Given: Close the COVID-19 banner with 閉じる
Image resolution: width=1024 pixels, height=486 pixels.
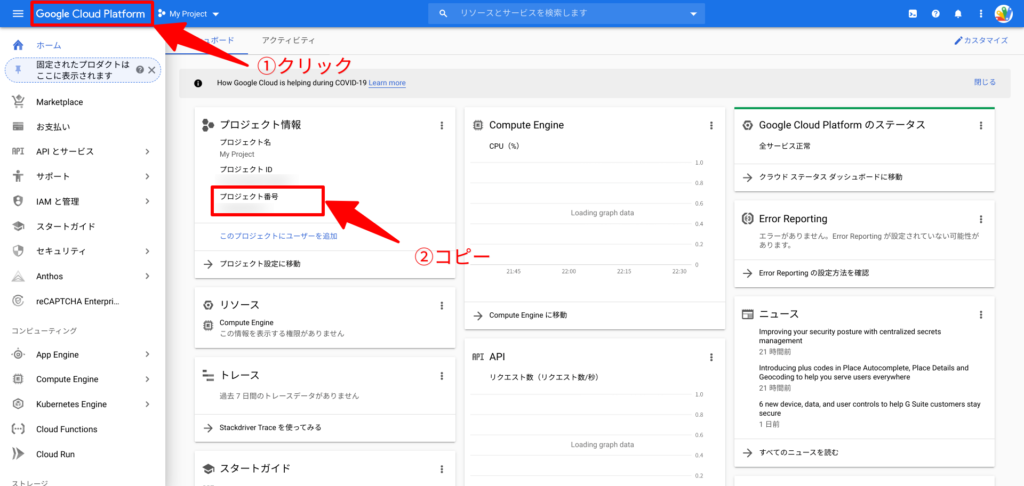Looking at the screenshot, I should coord(985,82).
